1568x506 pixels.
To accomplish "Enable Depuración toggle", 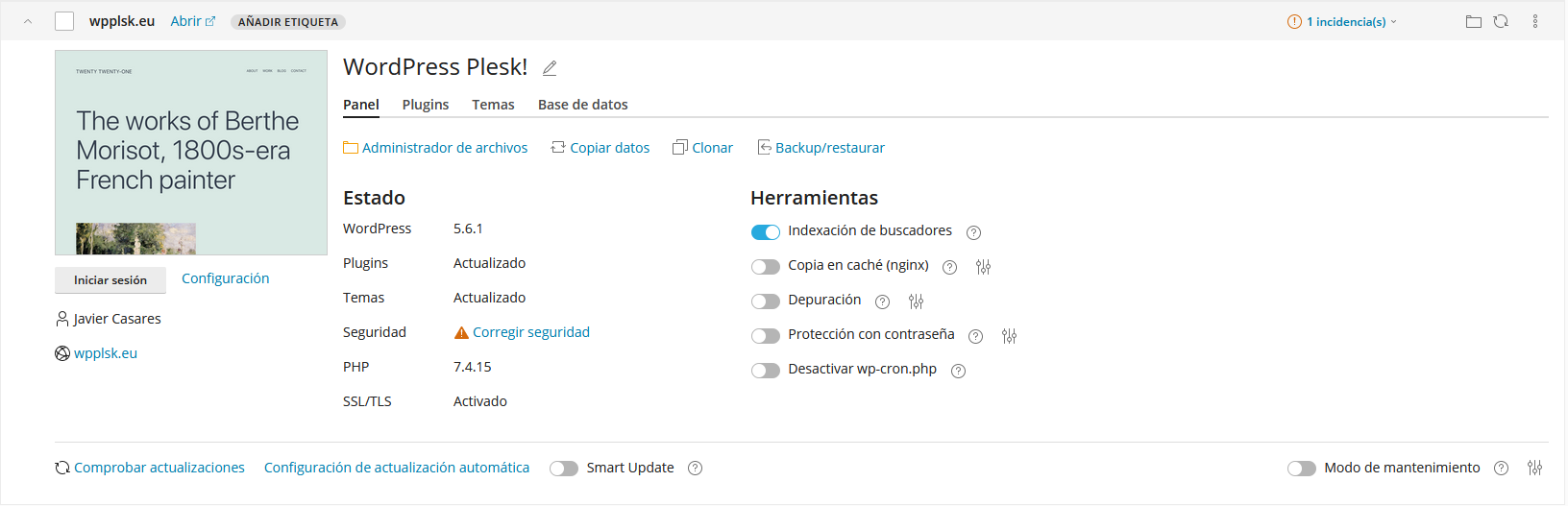I will pyautogui.click(x=766, y=301).
